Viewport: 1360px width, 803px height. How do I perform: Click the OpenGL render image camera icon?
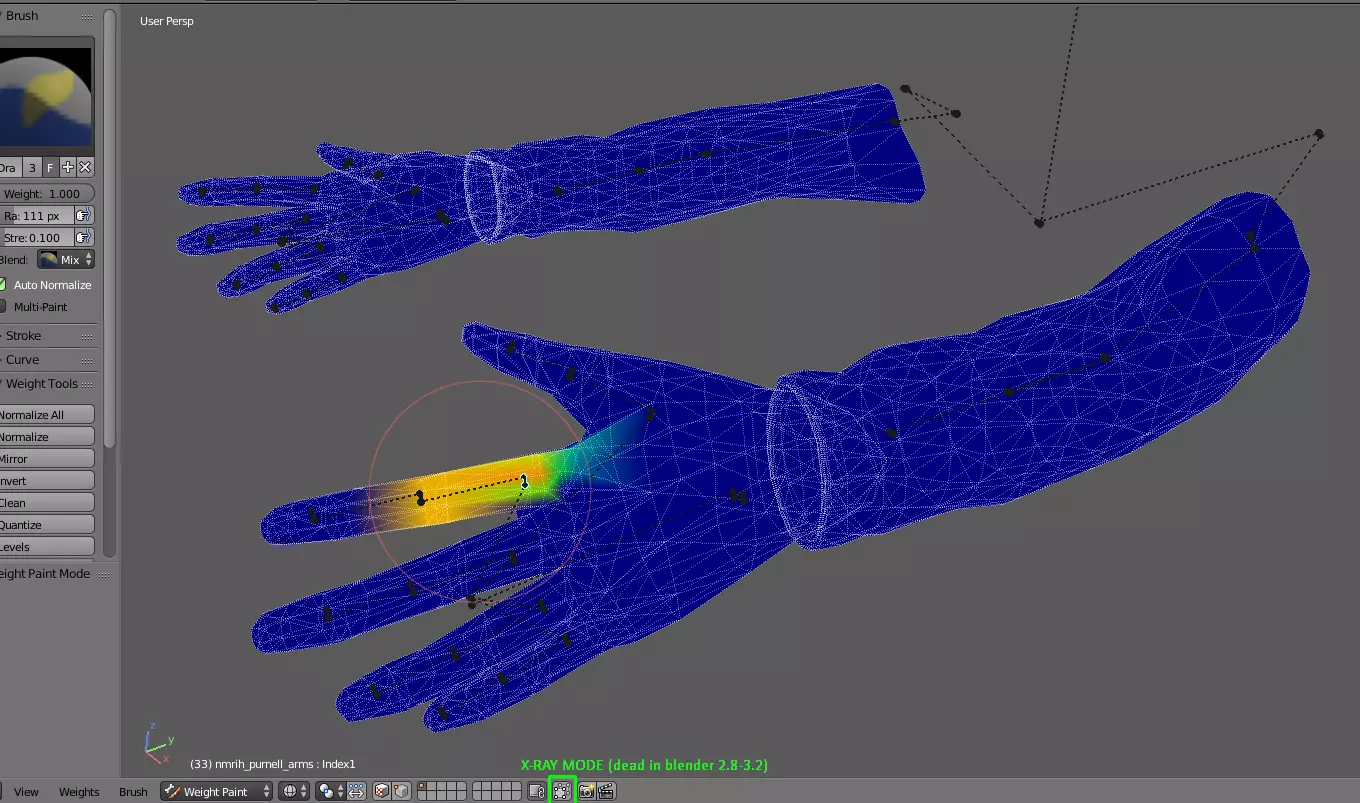(x=586, y=791)
